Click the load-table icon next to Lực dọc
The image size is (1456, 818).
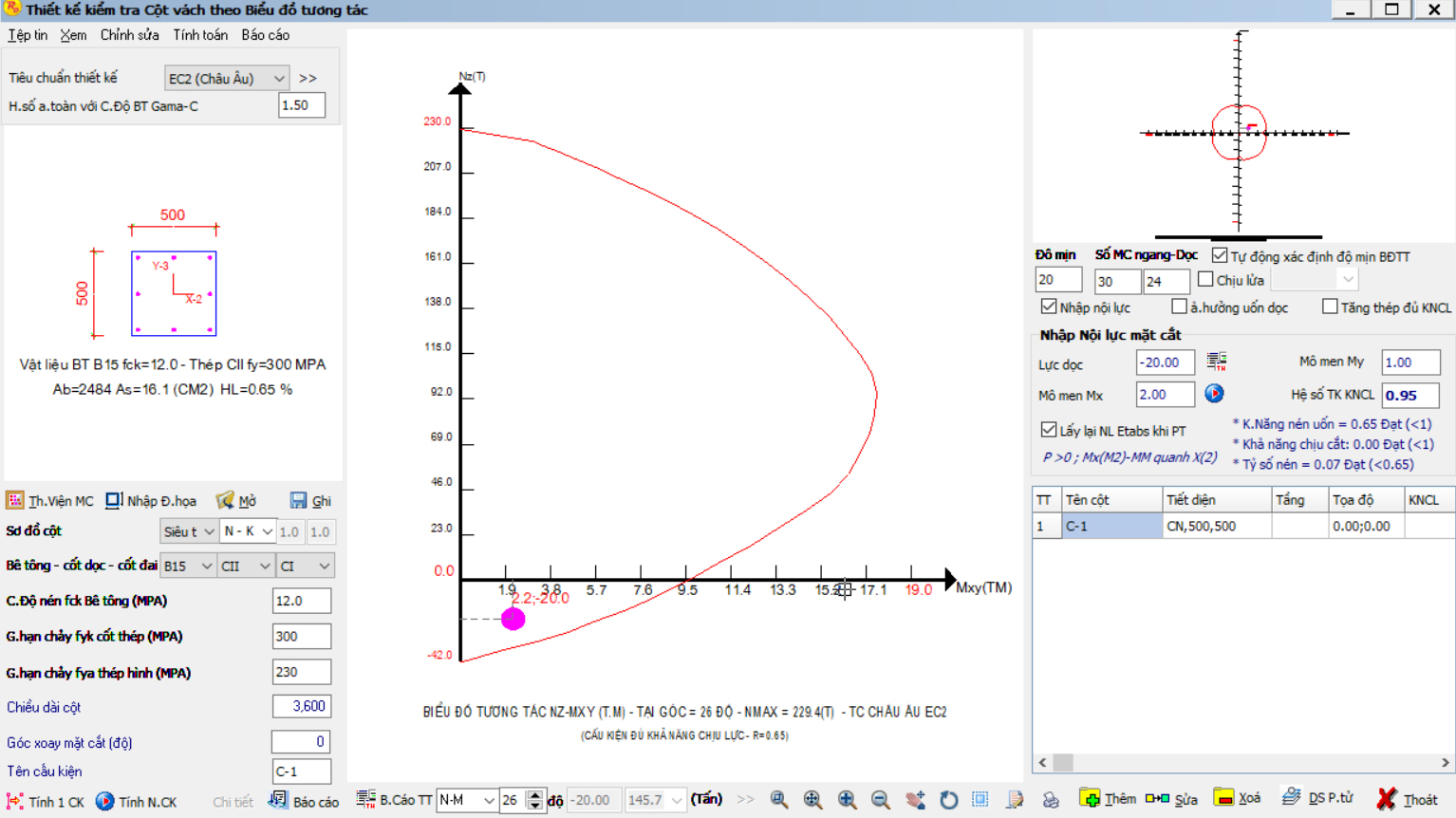[1217, 361]
